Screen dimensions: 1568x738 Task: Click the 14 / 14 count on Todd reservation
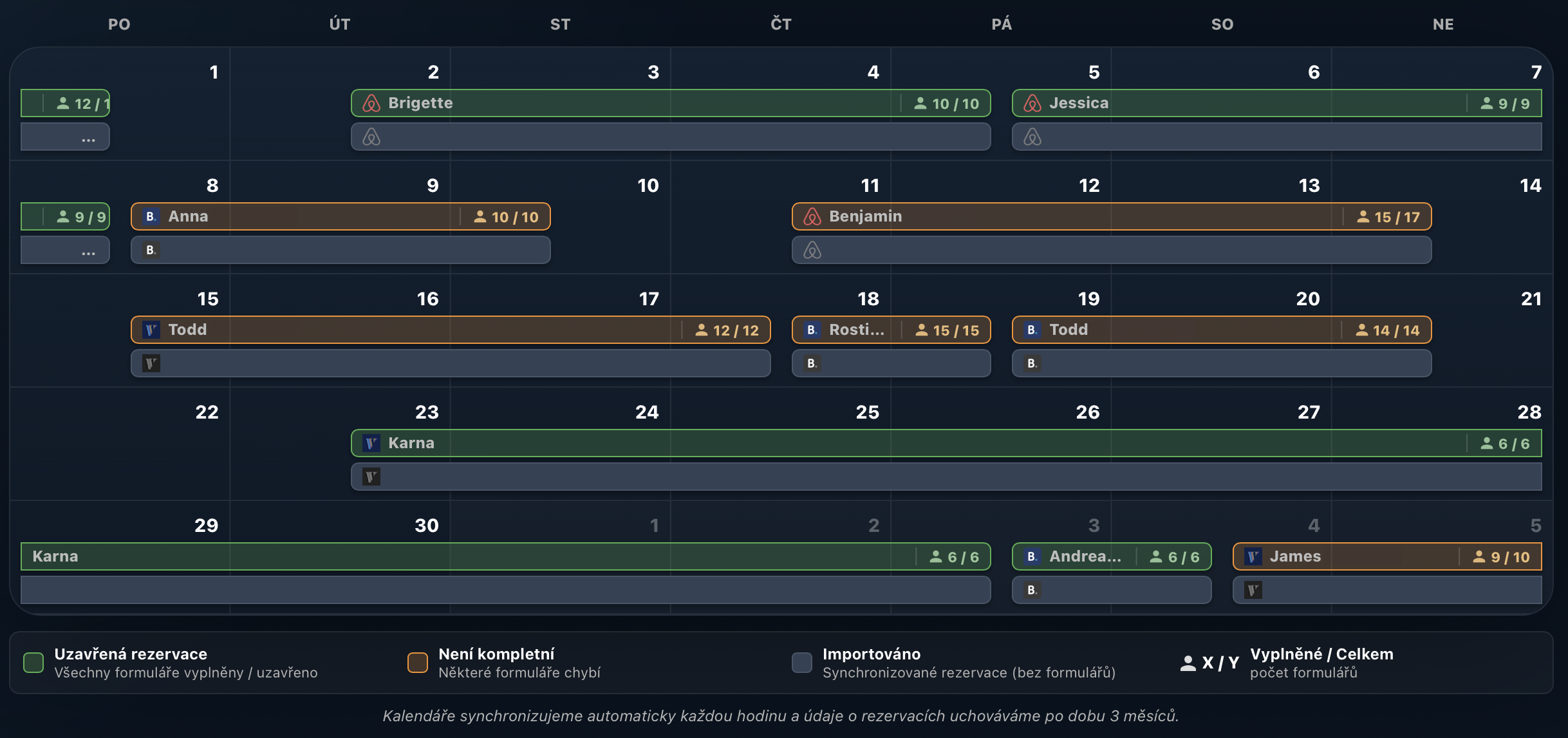(x=1396, y=330)
